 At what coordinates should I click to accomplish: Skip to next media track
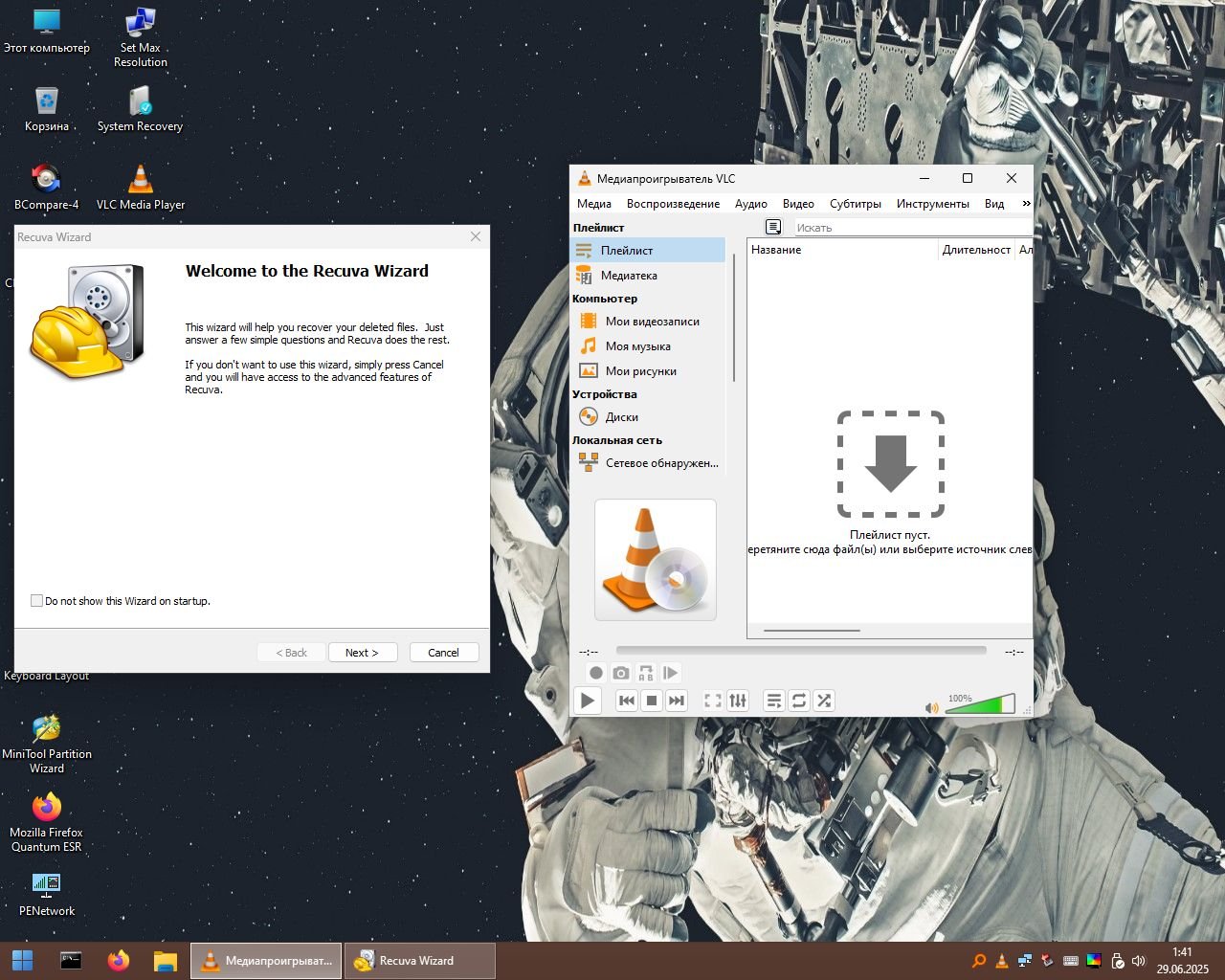tap(677, 701)
